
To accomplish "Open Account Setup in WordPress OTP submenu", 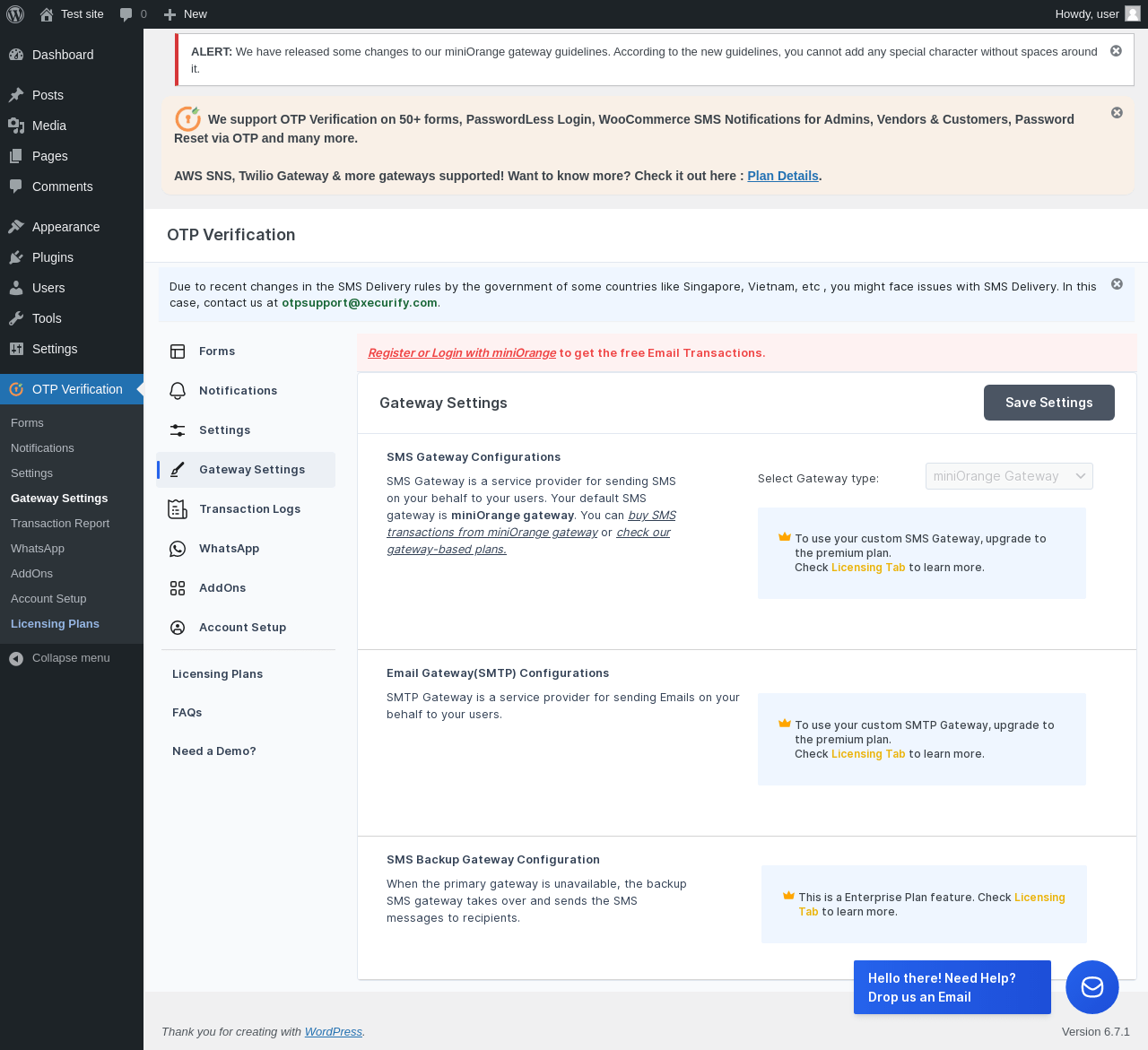I will pyautogui.click(x=48, y=599).
